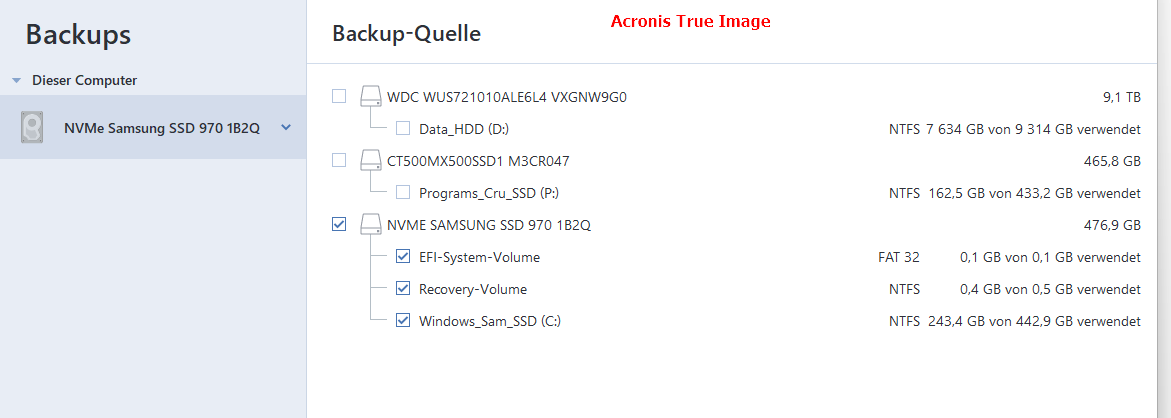
Task: Click the Recovery-Volume partition label
Action: click(473, 289)
